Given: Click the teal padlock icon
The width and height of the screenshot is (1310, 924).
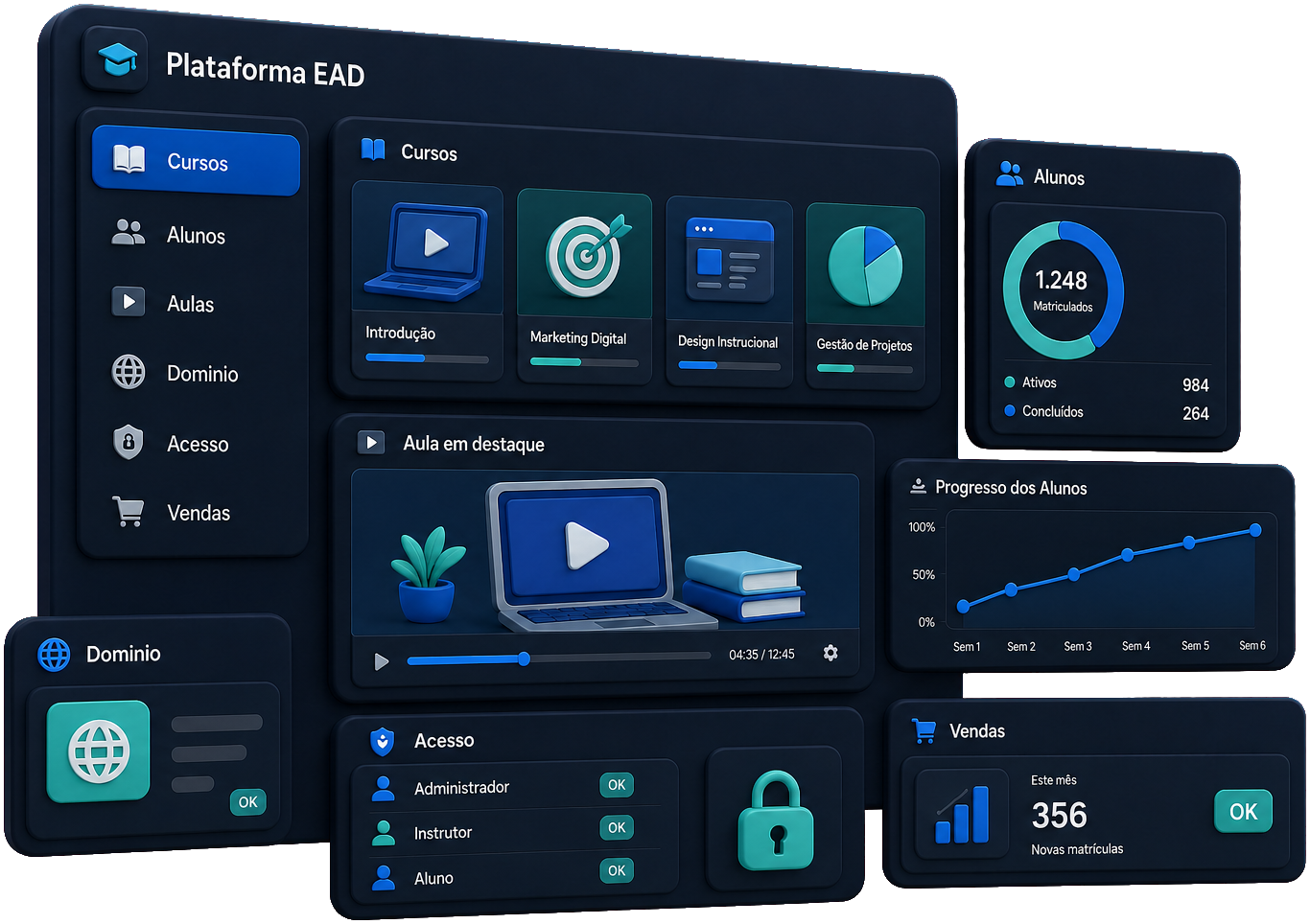Looking at the screenshot, I should coord(775,820).
